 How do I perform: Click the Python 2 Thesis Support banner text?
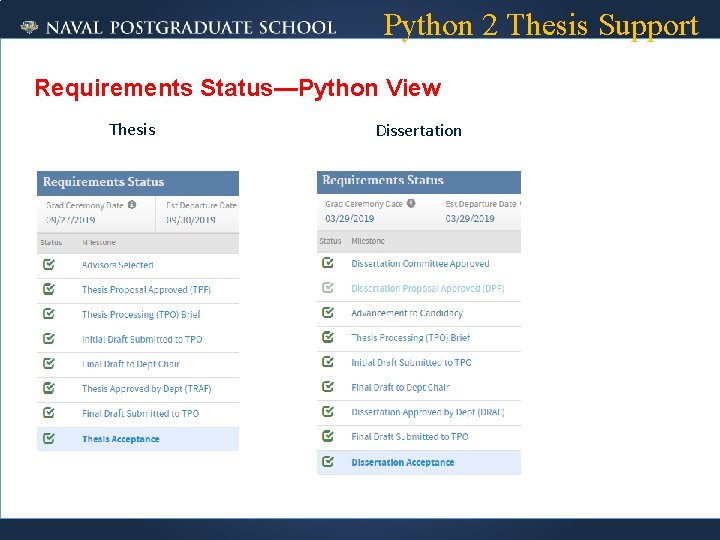coord(541,26)
